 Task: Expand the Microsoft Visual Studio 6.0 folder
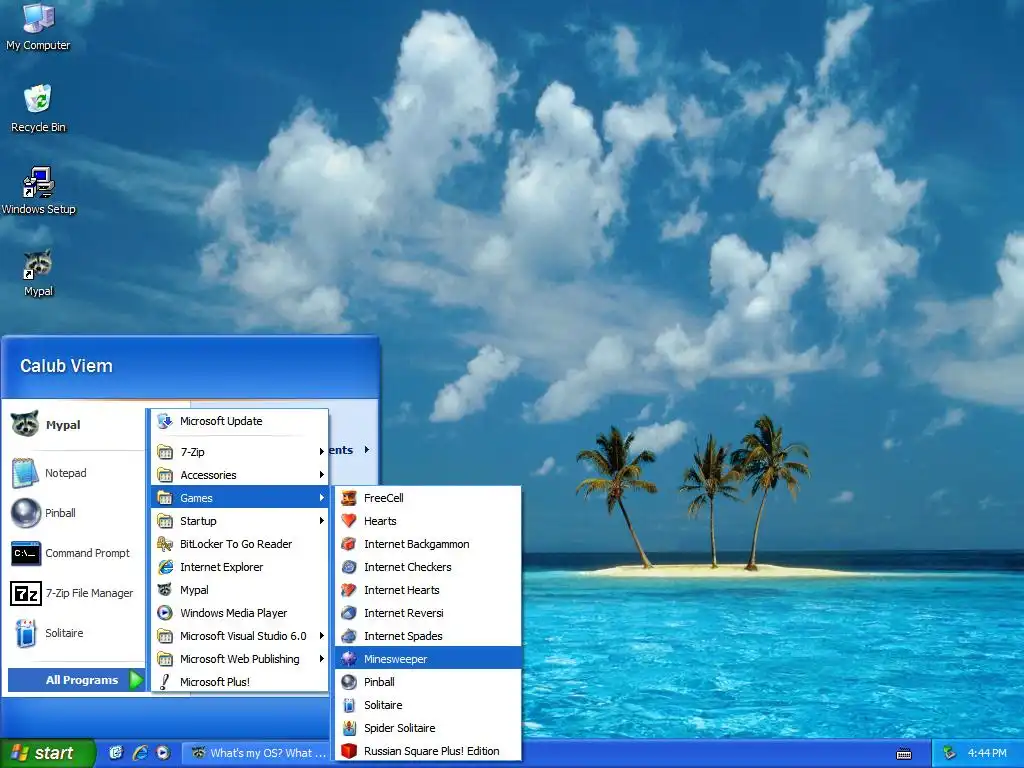point(240,635)
